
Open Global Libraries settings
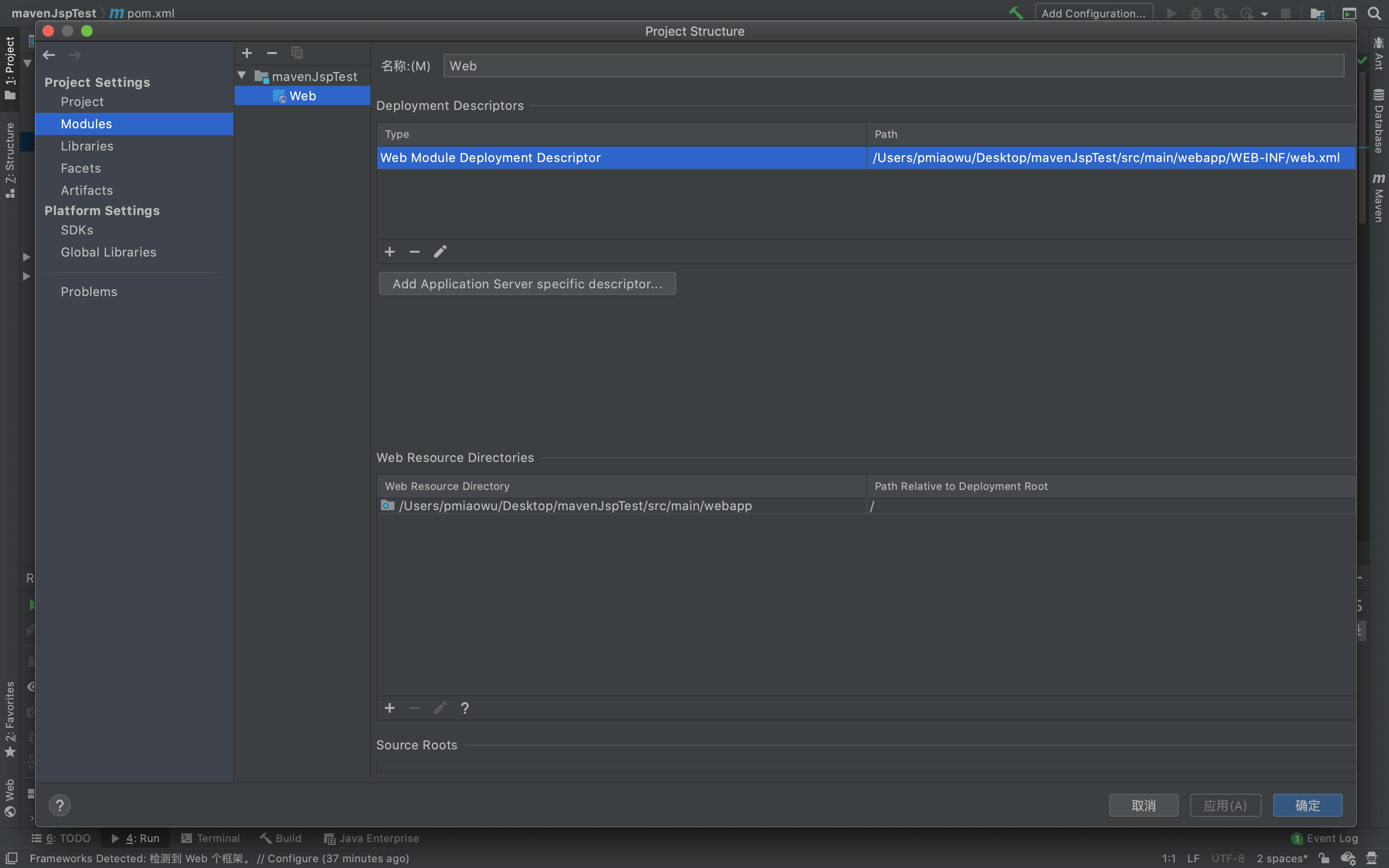tap(109, 252)
